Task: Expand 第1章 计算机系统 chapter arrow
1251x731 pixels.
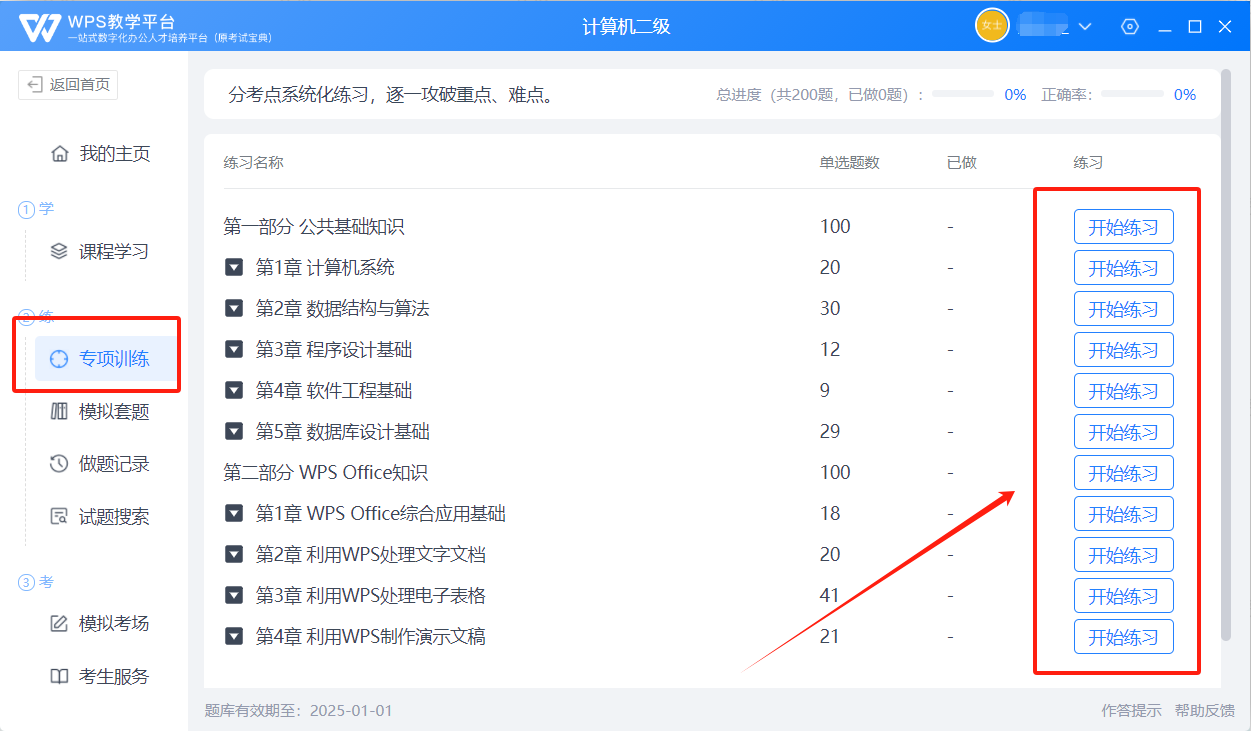Action: [234, 268]
